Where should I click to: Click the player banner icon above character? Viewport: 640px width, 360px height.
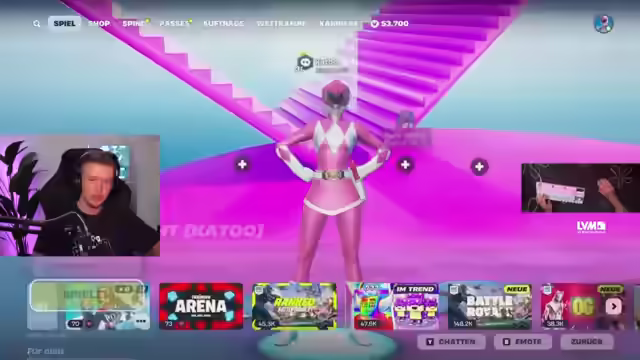pyautogui.click(x=305, y=62)
